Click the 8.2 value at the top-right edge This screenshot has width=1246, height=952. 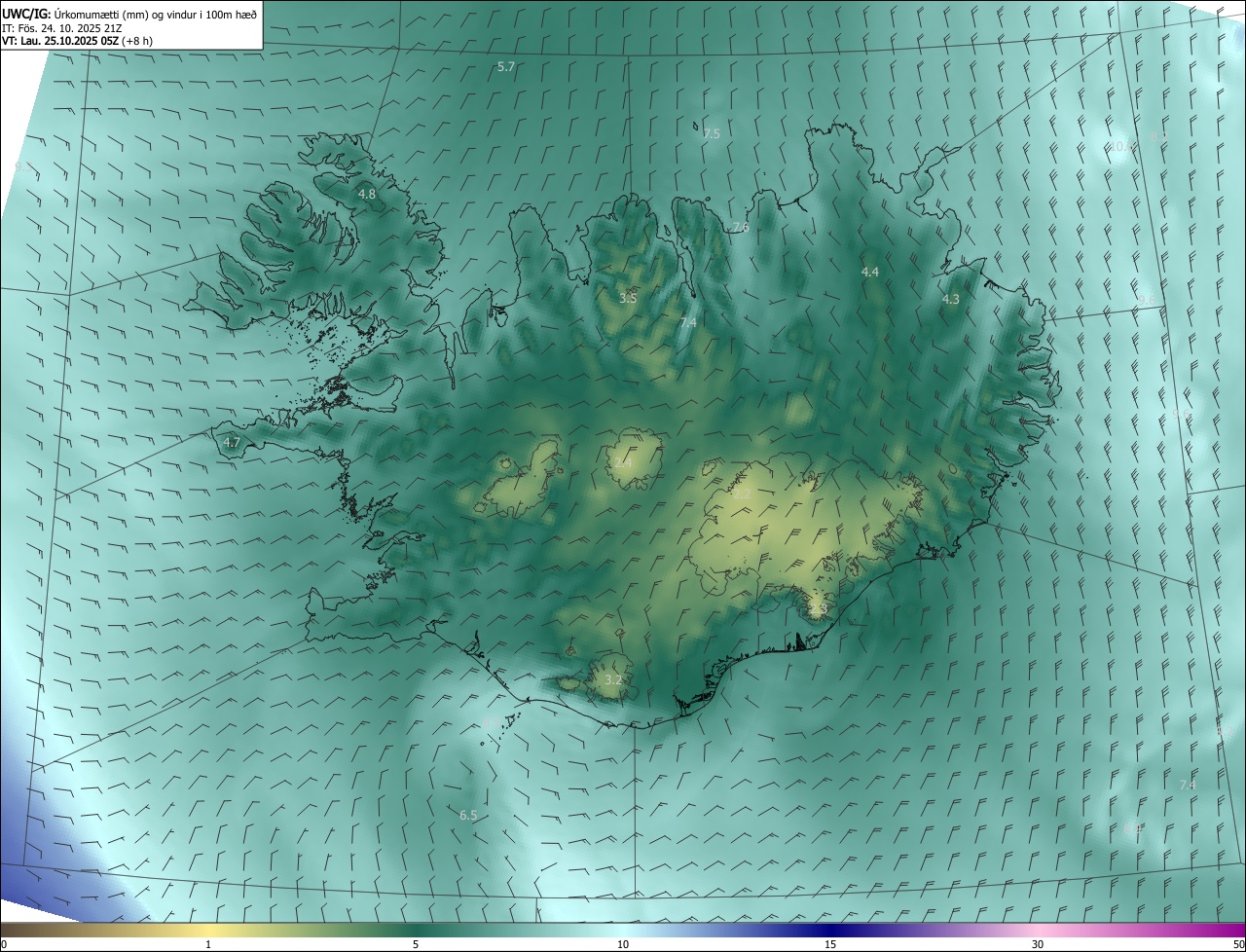[1158, 137]
